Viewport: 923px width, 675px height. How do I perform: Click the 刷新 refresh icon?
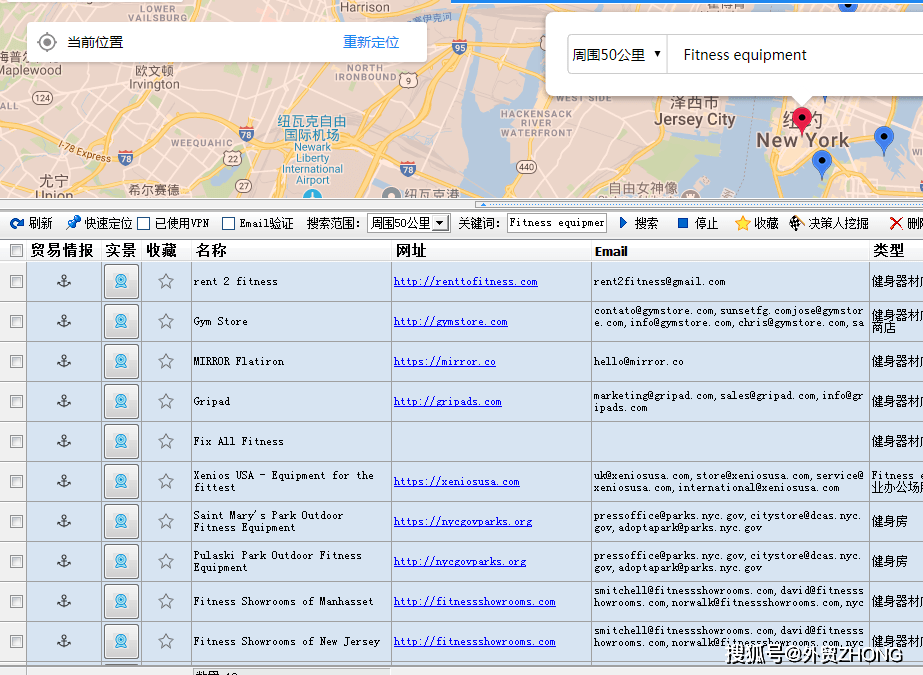pos(17,223)
